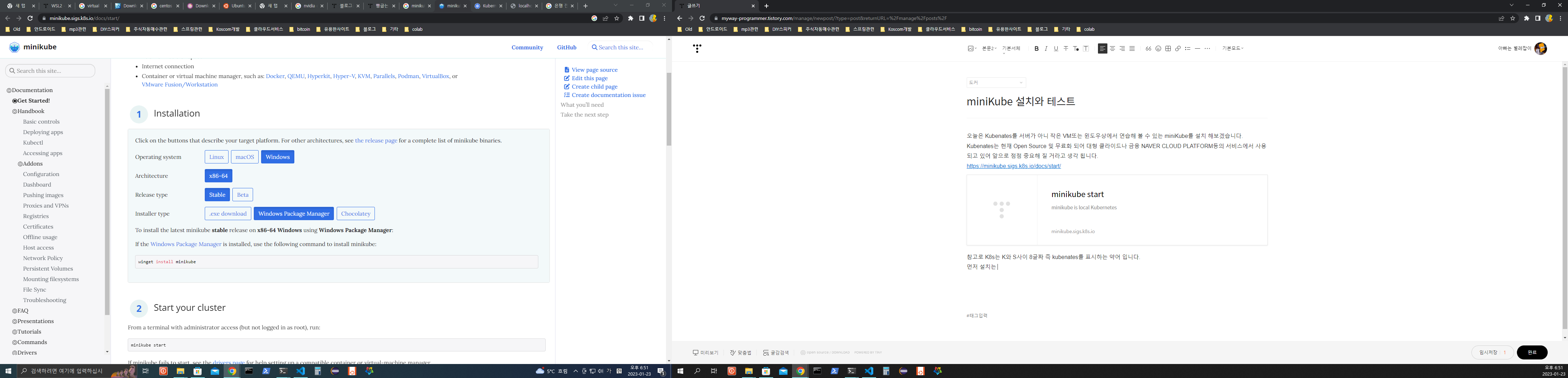Insert a blockquote with the quote icon

[1148, 49]
